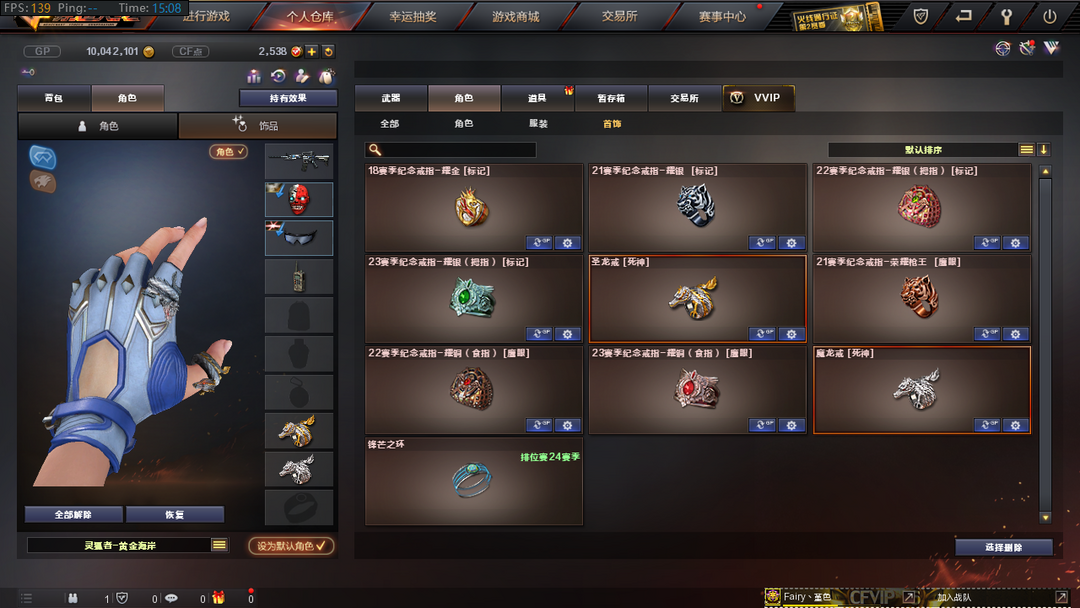Screen dimensions: 1080x608
Task: Click the shield icon in top bar
Action: tap(920, 17)
